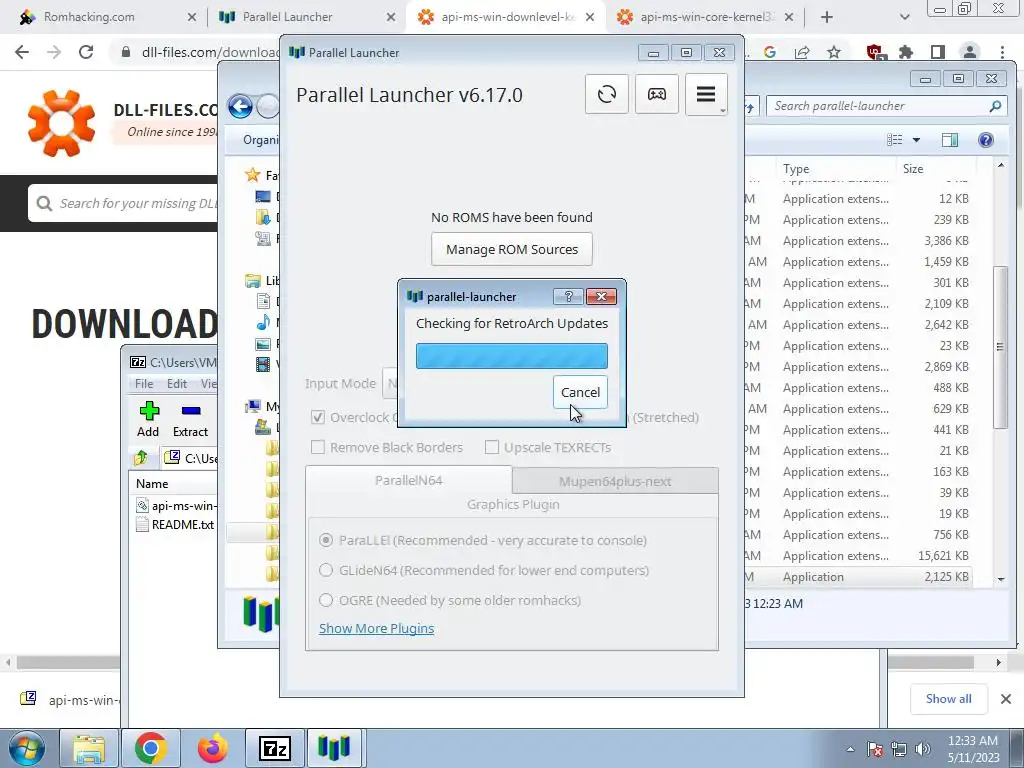Bookmark the page with the star icon
Image resolution: width=1024 pixels, height=768 pixels.
click(834, 52)
